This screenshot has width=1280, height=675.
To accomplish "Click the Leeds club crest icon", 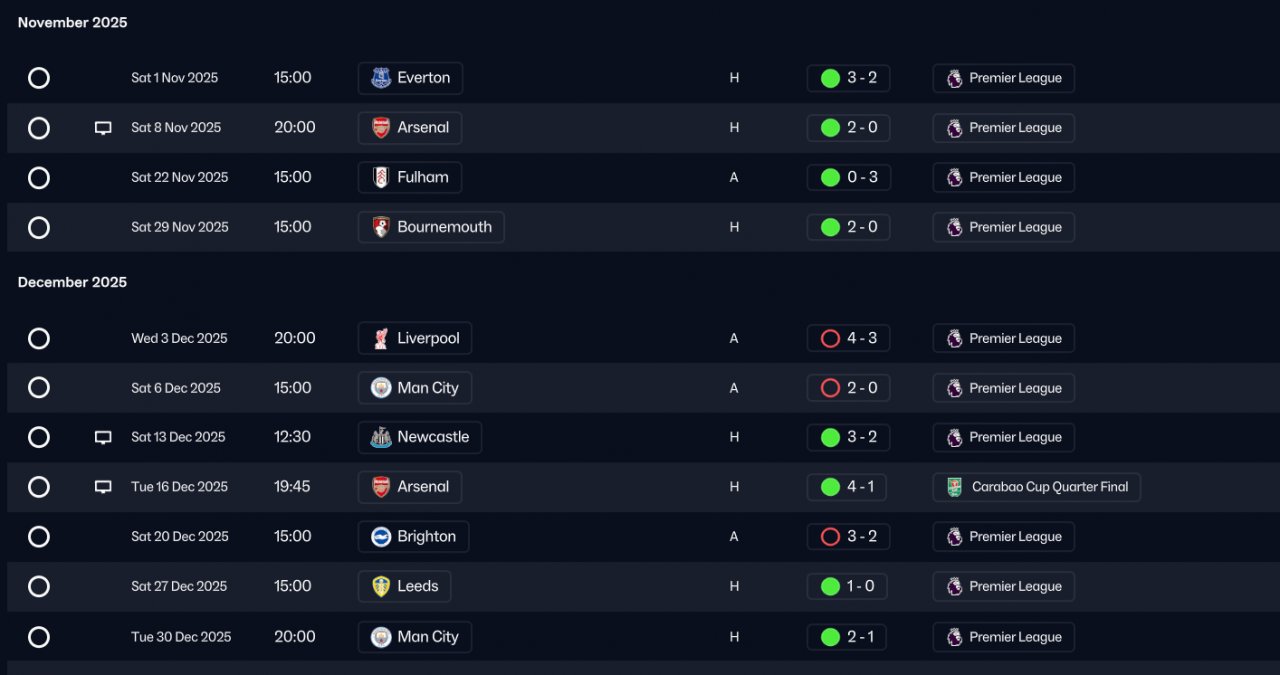I will 381,587.
